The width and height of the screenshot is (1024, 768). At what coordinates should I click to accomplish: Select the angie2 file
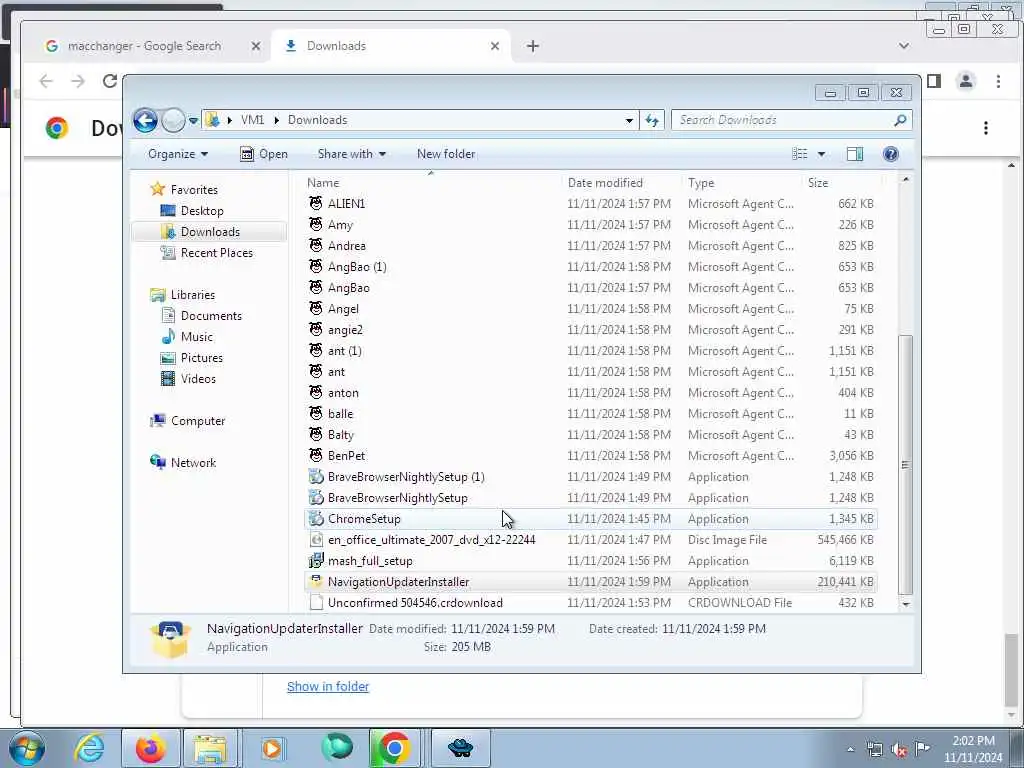345,330
